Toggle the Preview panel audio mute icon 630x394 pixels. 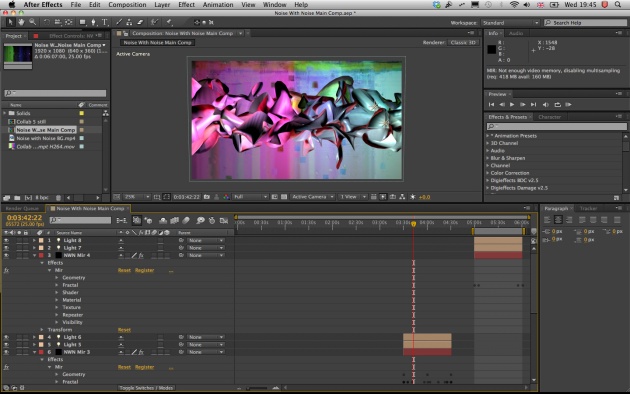click(546, 104)
